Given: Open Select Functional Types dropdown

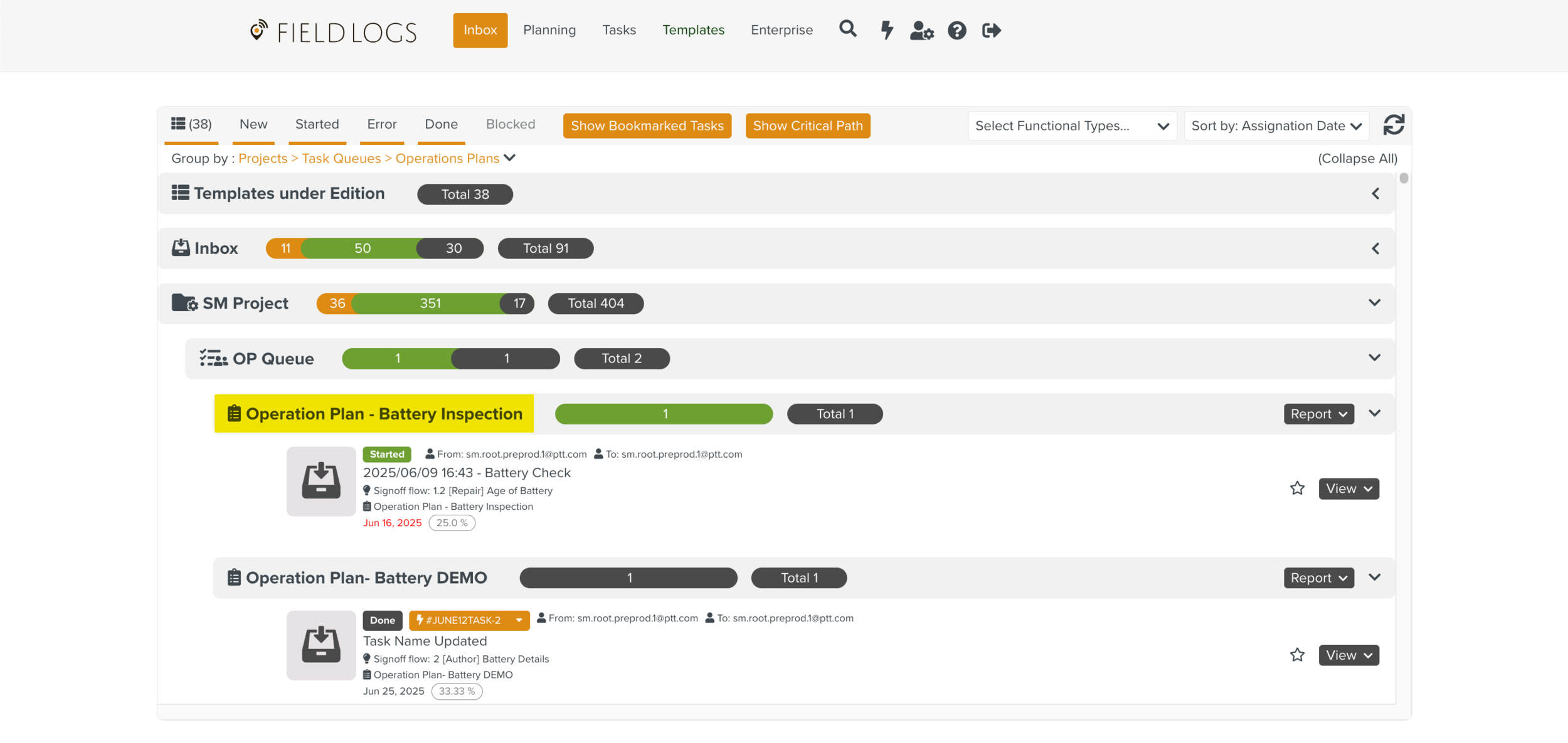Looking at the screenshot, I should [1071, 126].
